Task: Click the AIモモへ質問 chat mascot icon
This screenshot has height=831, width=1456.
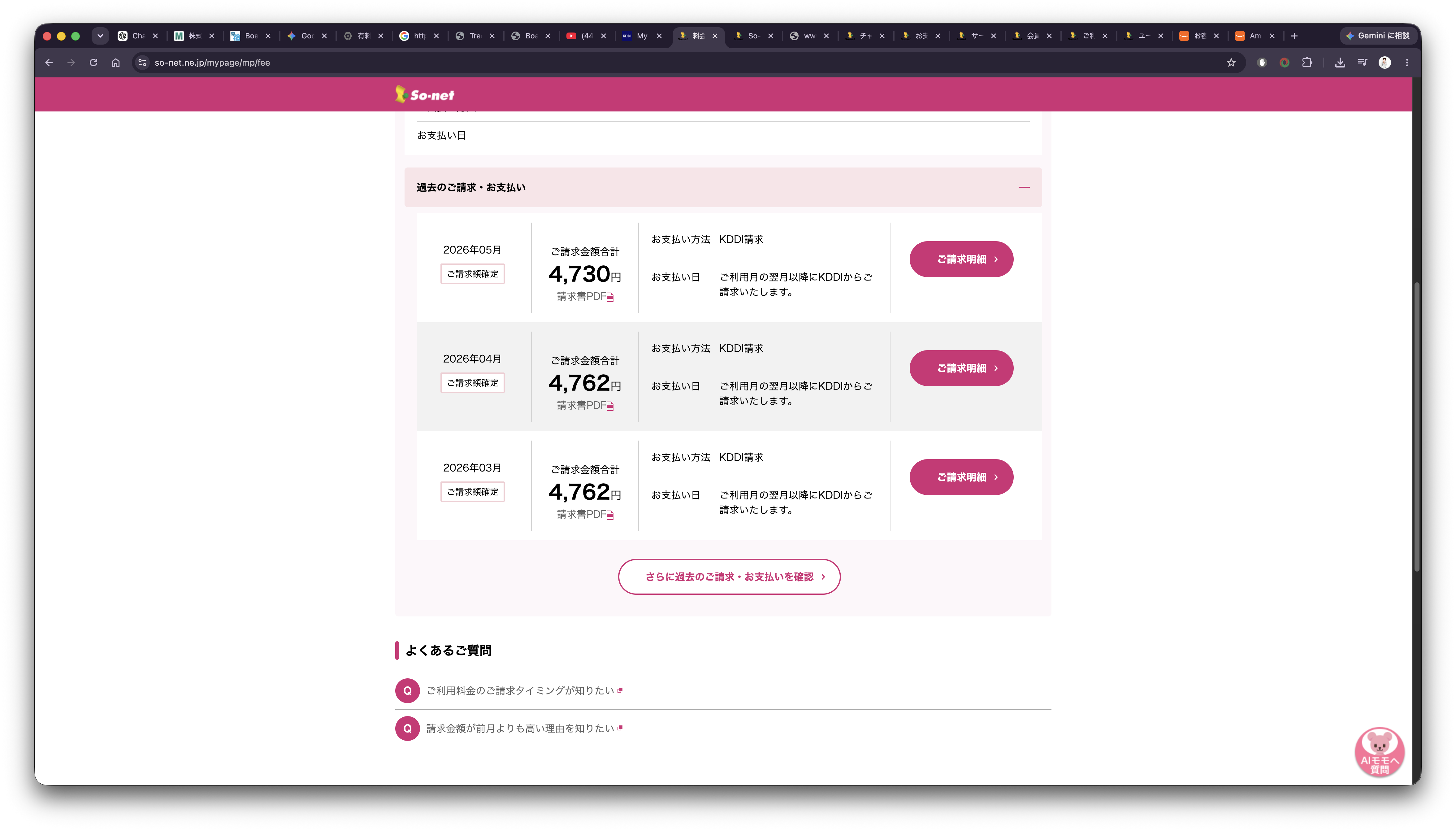Action: coord(1380,752)
